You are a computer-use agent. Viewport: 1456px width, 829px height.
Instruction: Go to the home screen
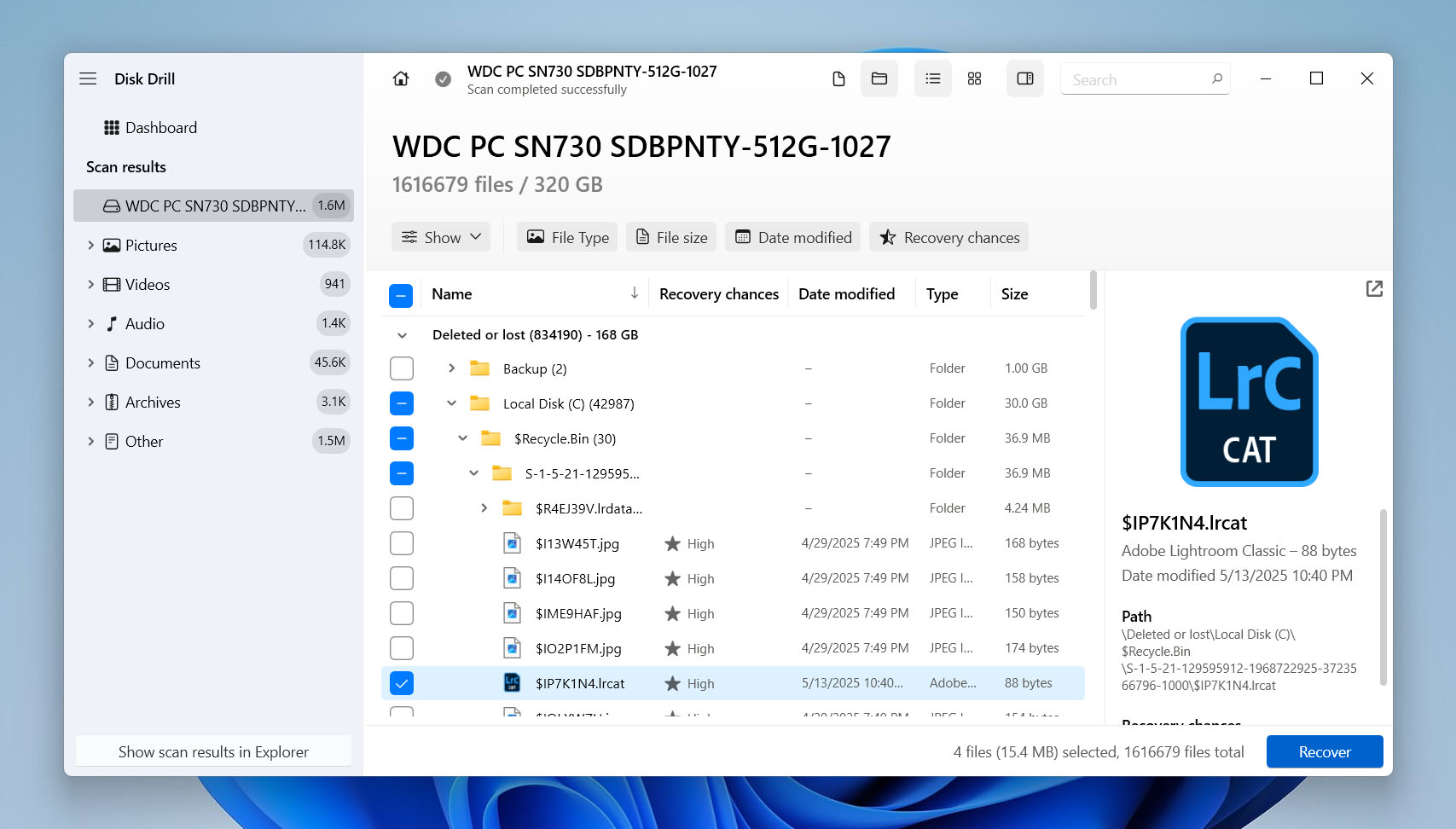coord(401,78)
